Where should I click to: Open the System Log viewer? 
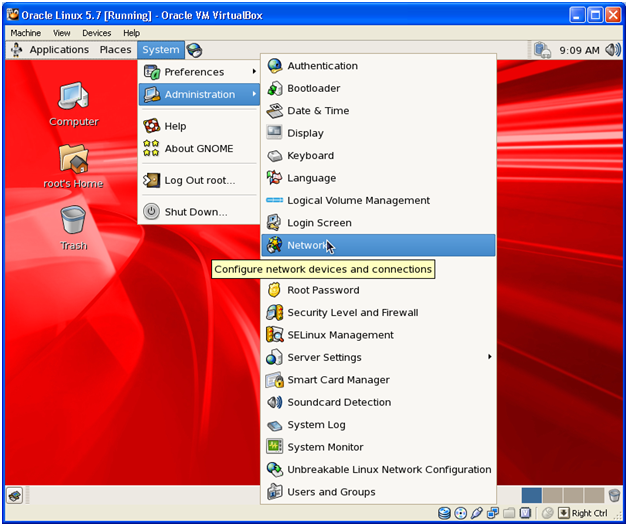(378, 425)
